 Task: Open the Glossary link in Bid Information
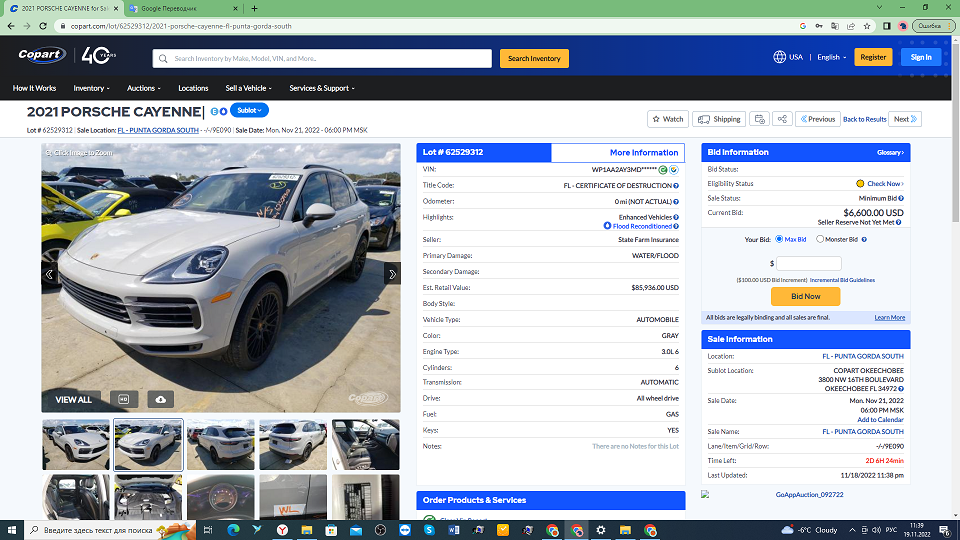coord(890,152)
